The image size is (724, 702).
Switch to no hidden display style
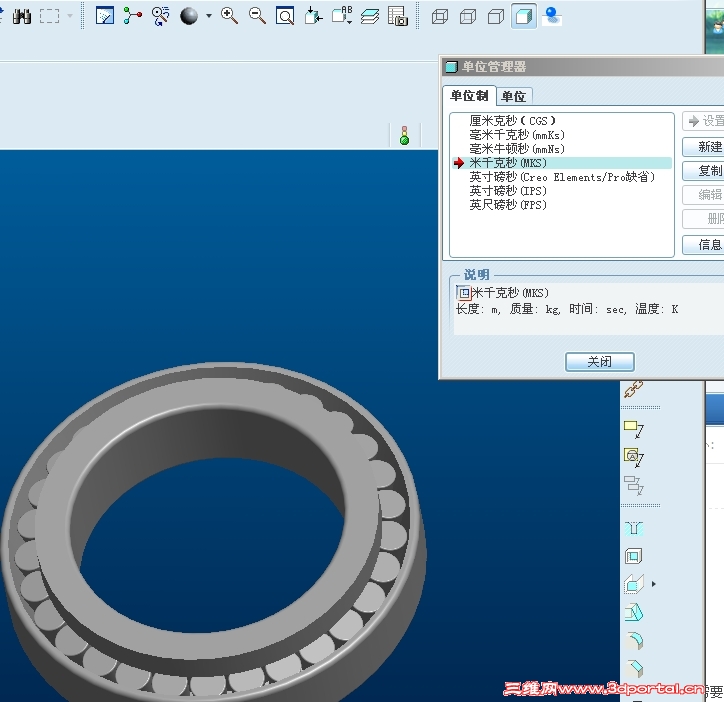click(496, 17)
